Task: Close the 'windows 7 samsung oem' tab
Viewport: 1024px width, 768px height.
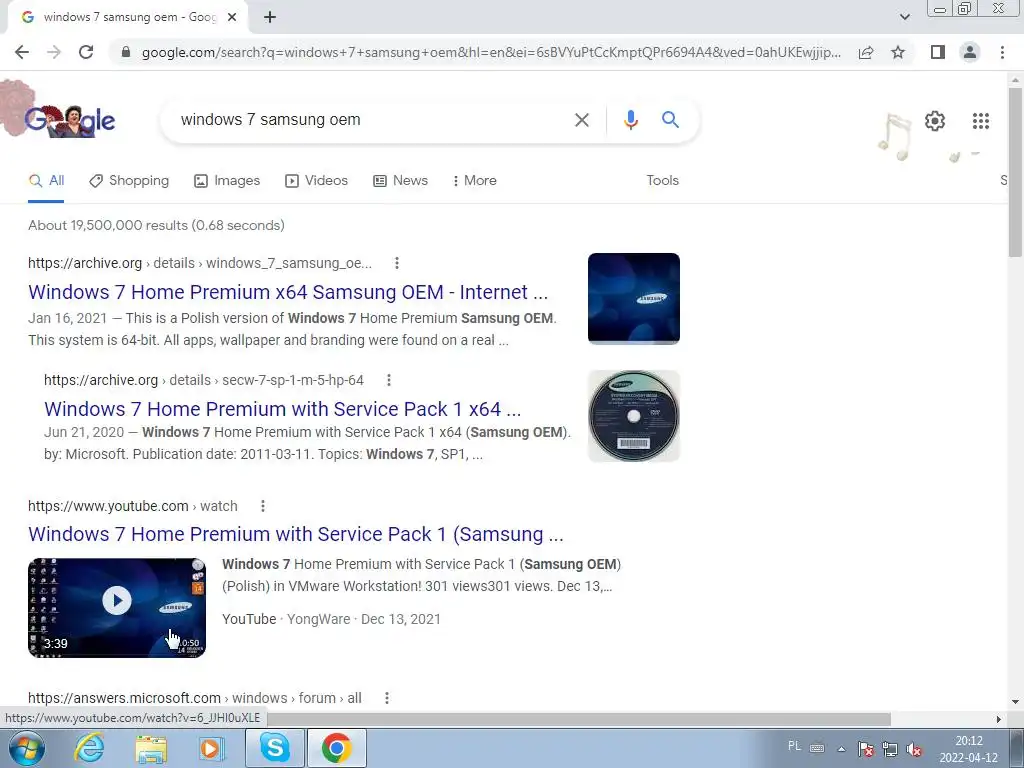Action: [x=232, y=17]
